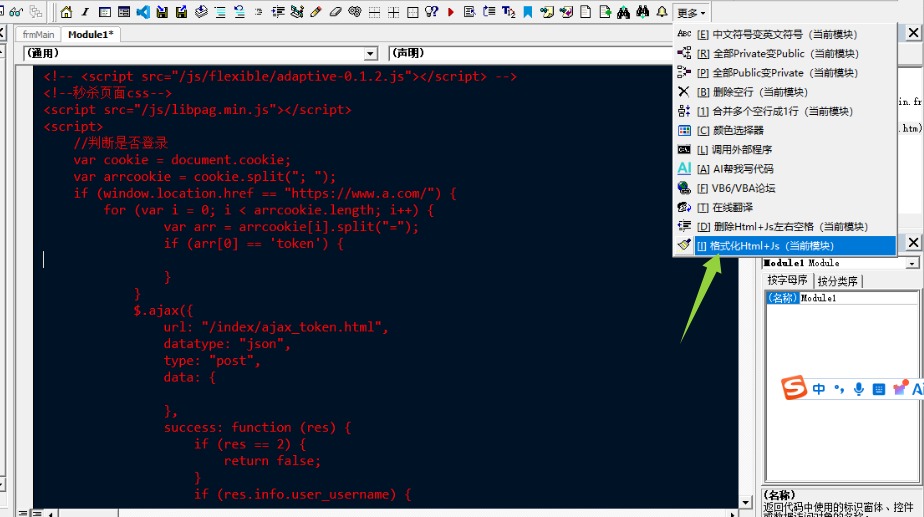Switch to 按分类序 properties tab
The image size is (924, 517).
tap(839, 281)
